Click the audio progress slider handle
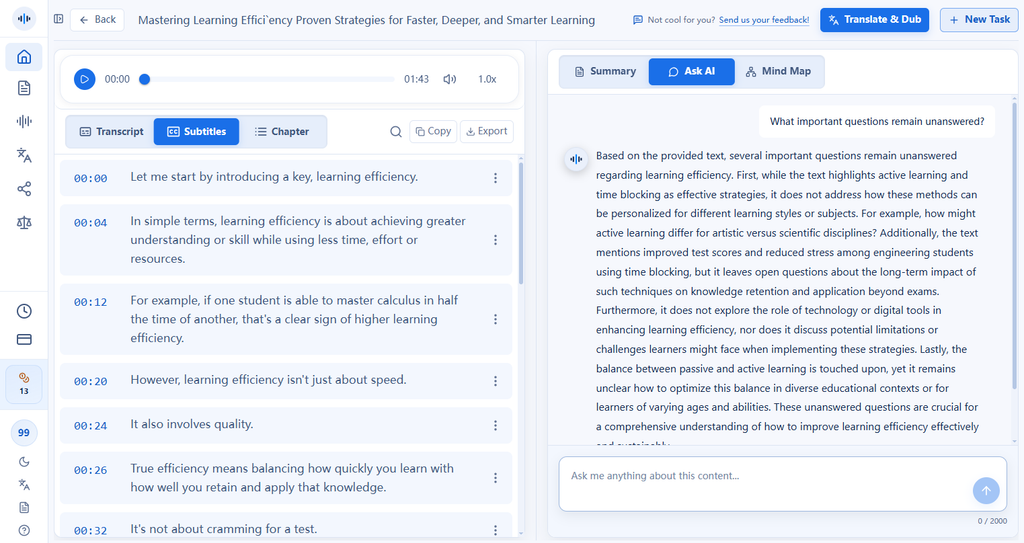The width and height of the screenshot is (1024, 543). click(x=145, y=79)
